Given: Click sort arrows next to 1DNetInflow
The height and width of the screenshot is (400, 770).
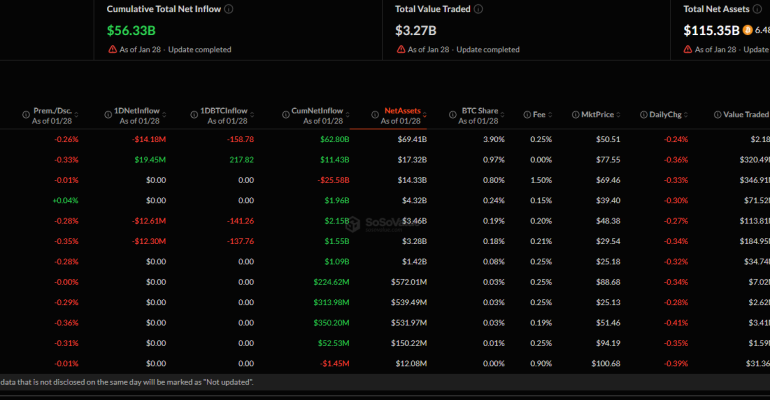Looking at the screenshot, I should tap(164, 115).
